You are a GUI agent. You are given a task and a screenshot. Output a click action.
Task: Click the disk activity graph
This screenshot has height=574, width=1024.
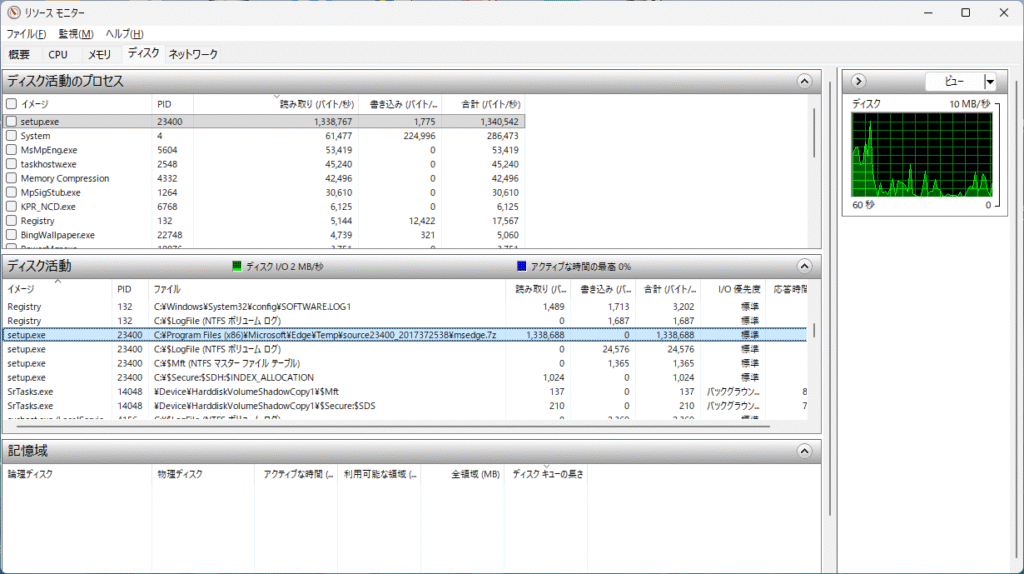pos(921,154)
